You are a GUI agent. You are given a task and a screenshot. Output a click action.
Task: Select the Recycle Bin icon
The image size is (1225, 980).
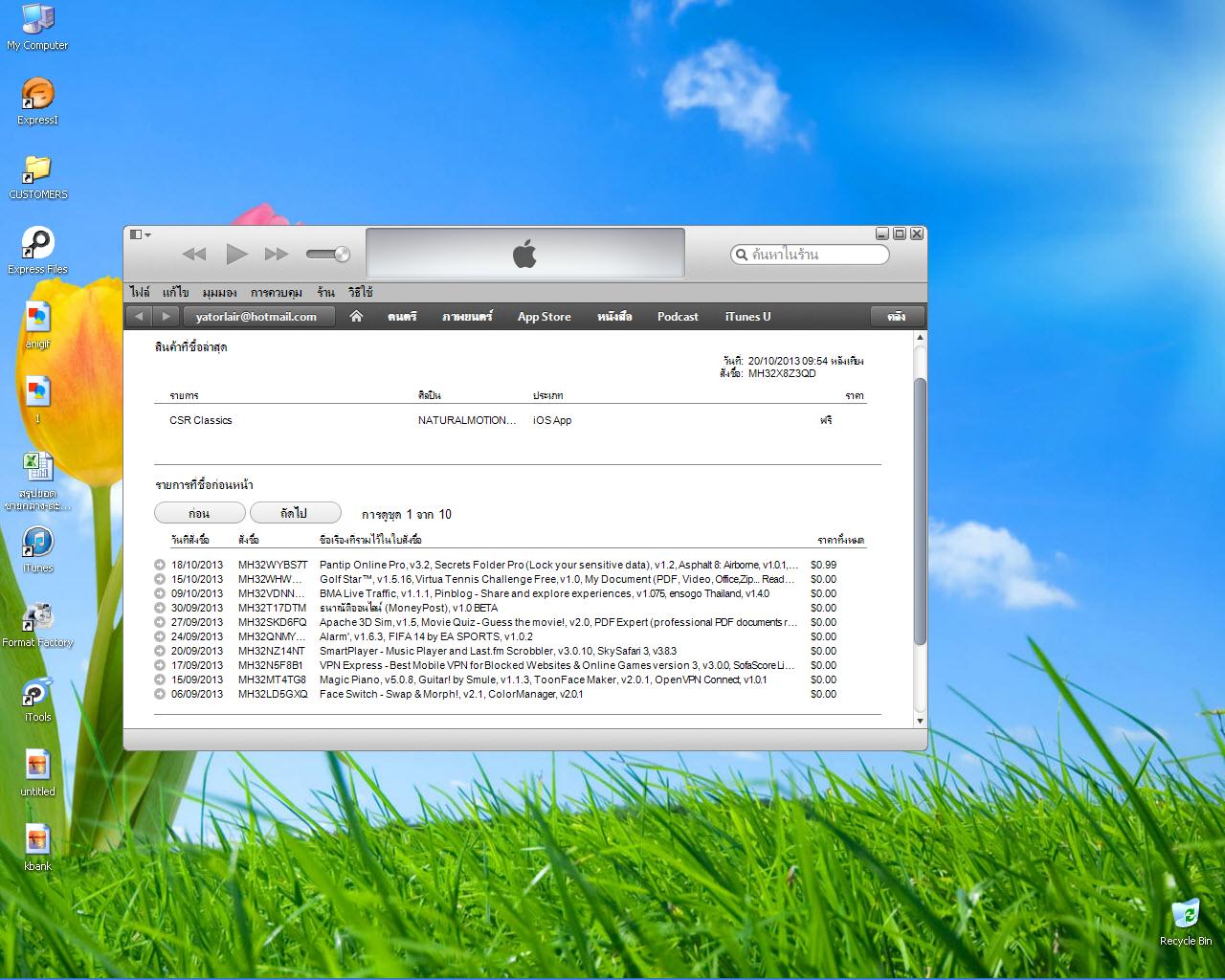coord(1185,923)
